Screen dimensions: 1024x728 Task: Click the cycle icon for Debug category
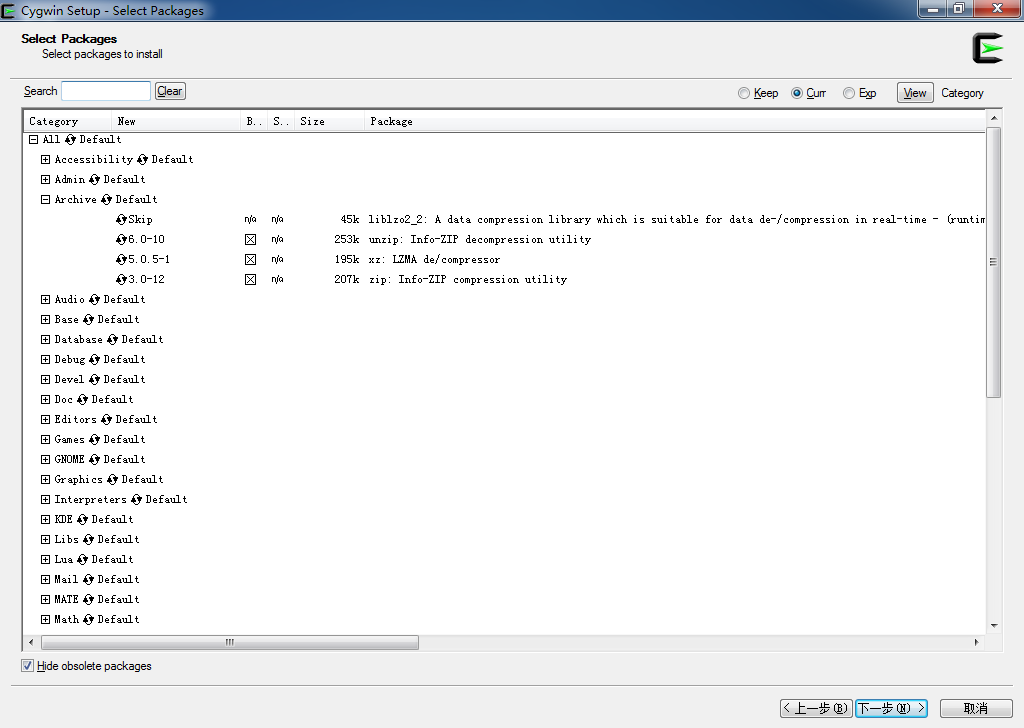click(94, 360)
